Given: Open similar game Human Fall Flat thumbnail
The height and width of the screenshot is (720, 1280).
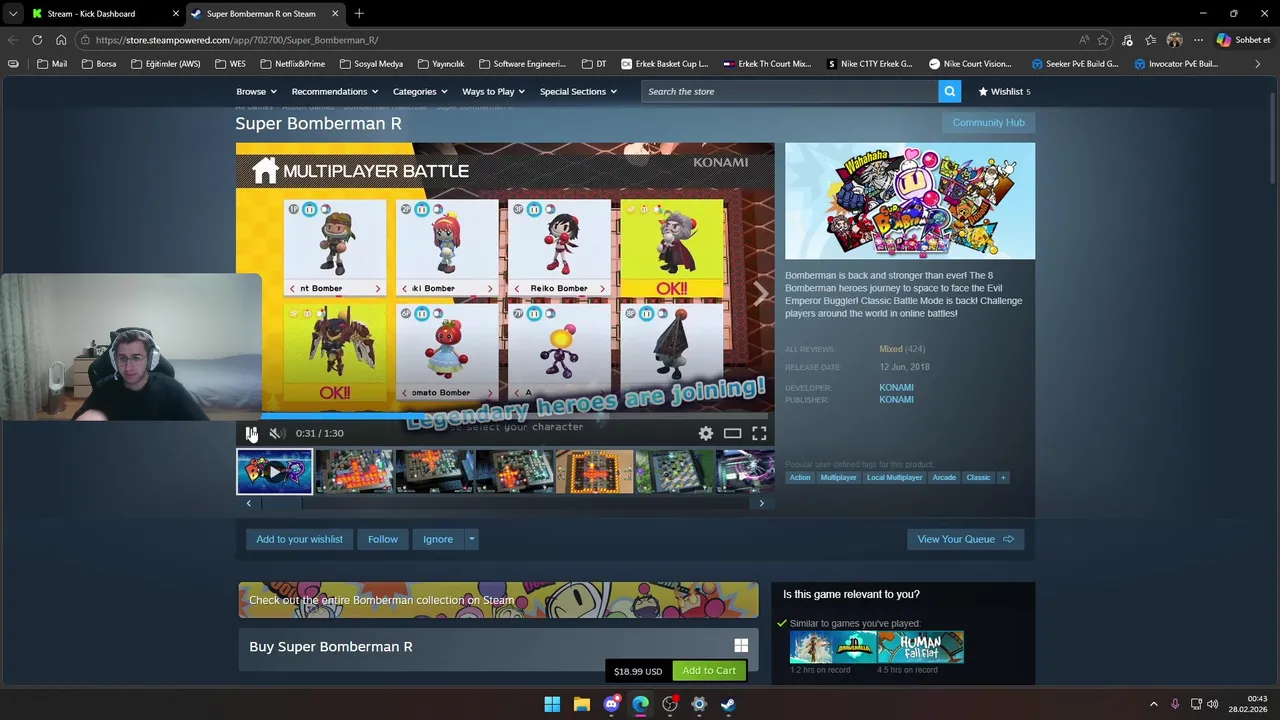Looking at the screenshot, I should (x=920, y=647).
